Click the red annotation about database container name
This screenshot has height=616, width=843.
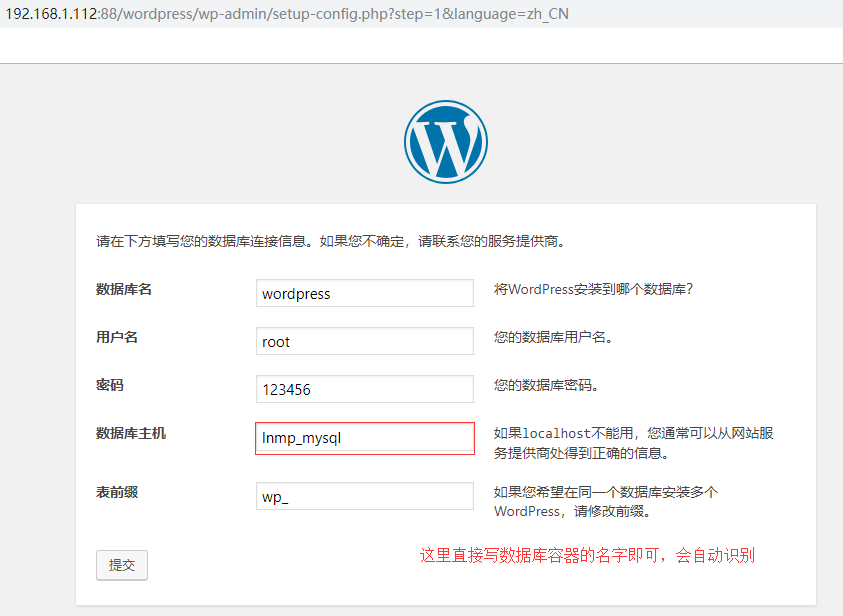(587, 555)
